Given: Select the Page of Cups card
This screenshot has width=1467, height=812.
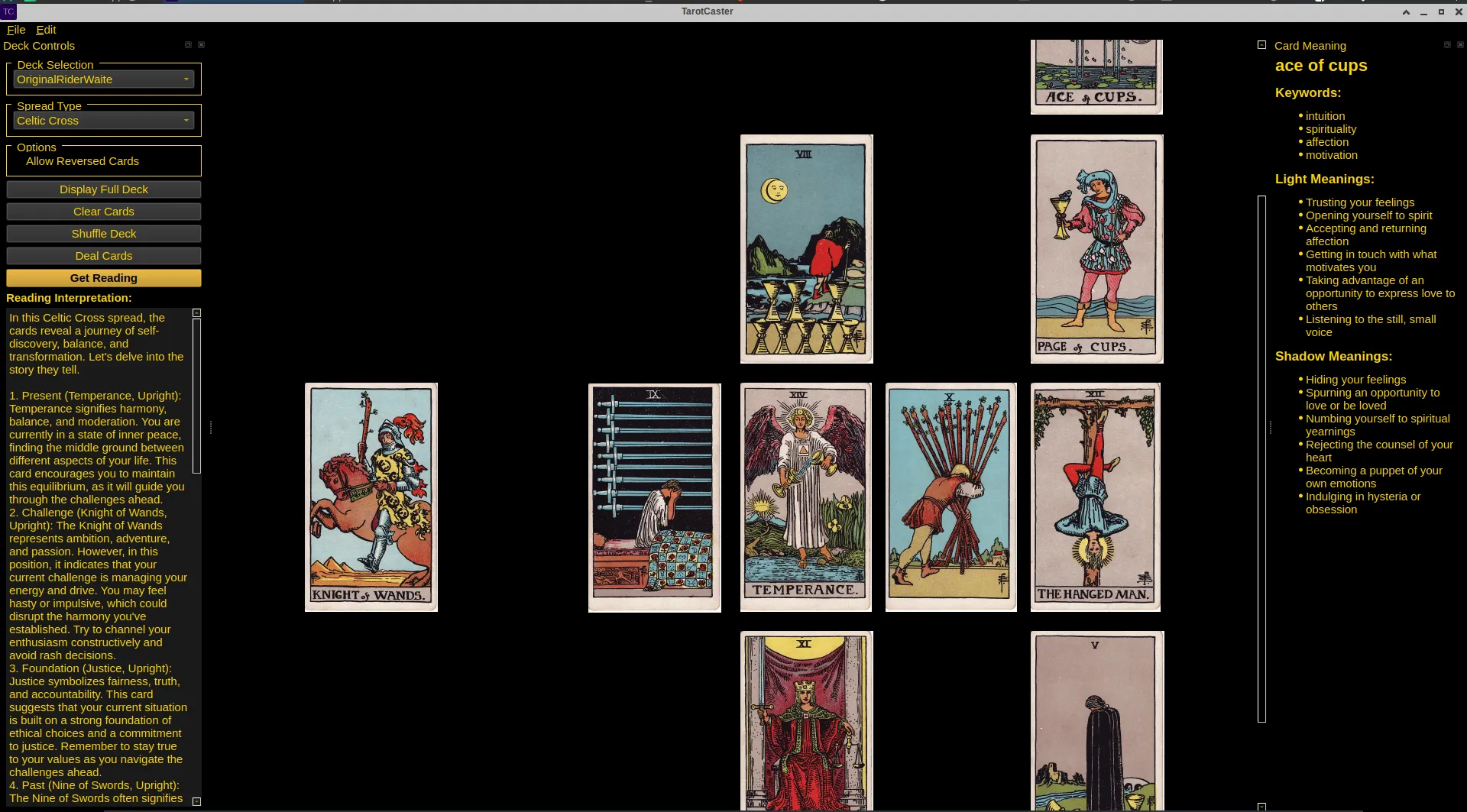Looking at the screenshot, I should click(x=1097, y=249).
